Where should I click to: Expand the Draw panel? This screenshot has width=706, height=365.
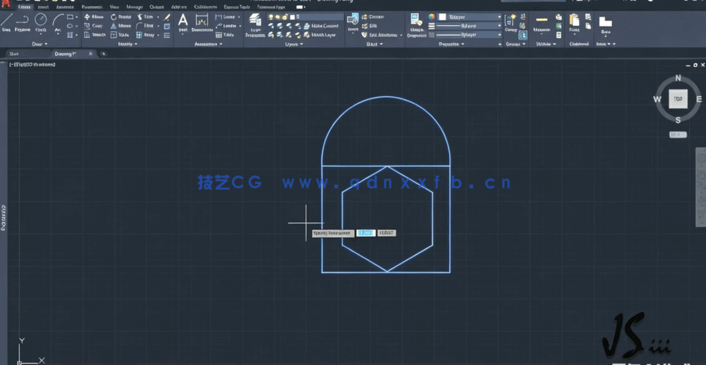[x=40, y=44]
